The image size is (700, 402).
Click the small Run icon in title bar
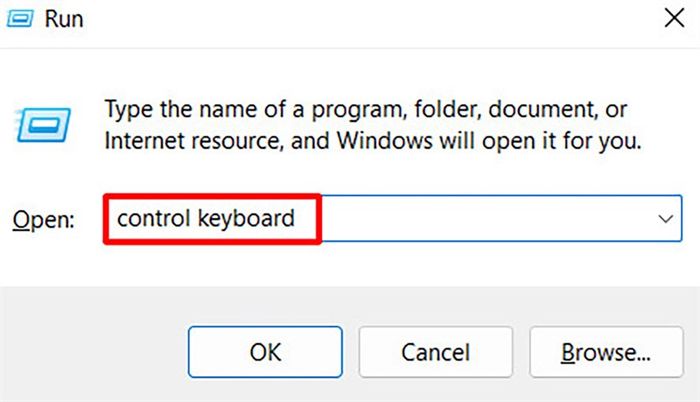point(20,19)
